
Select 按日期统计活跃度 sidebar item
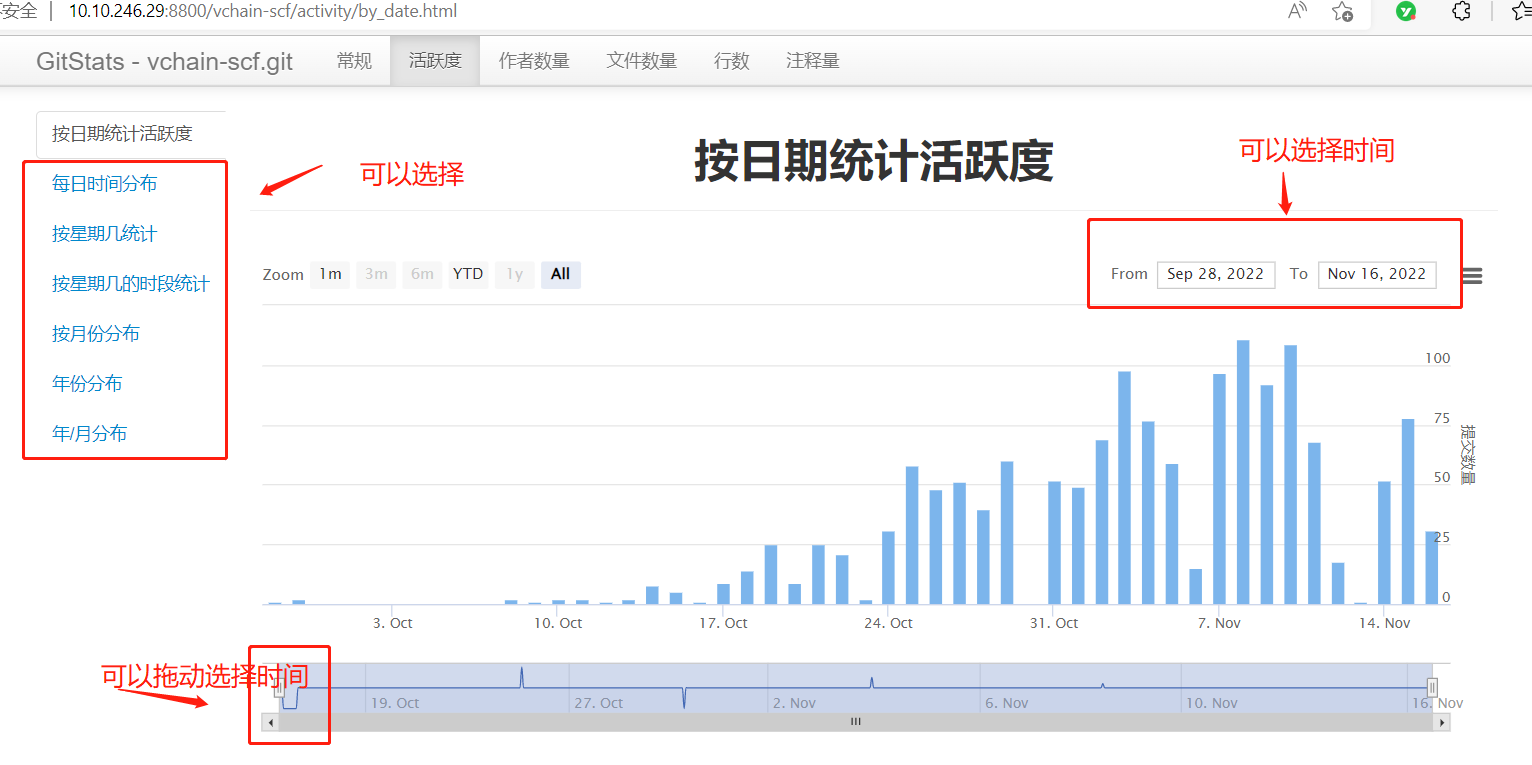(131, 134)
